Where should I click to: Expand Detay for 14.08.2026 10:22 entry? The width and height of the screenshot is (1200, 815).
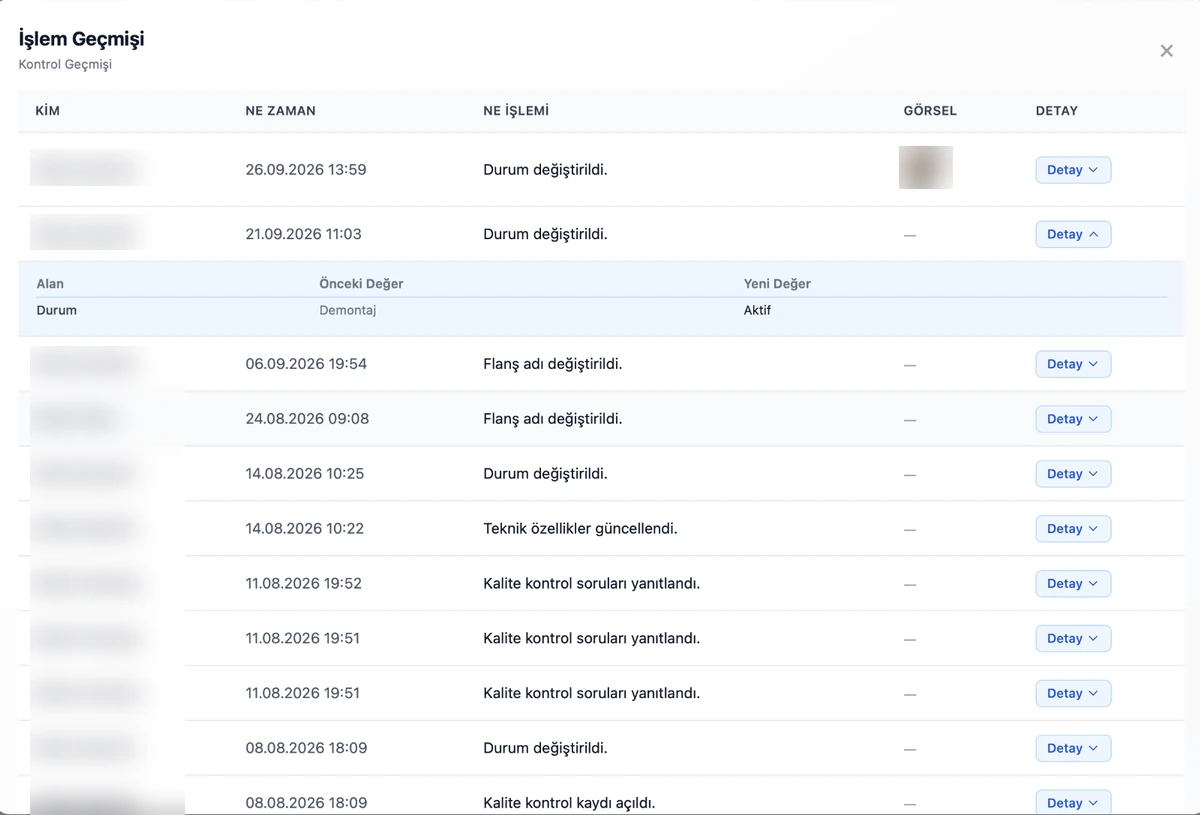tap(1073, 529)
